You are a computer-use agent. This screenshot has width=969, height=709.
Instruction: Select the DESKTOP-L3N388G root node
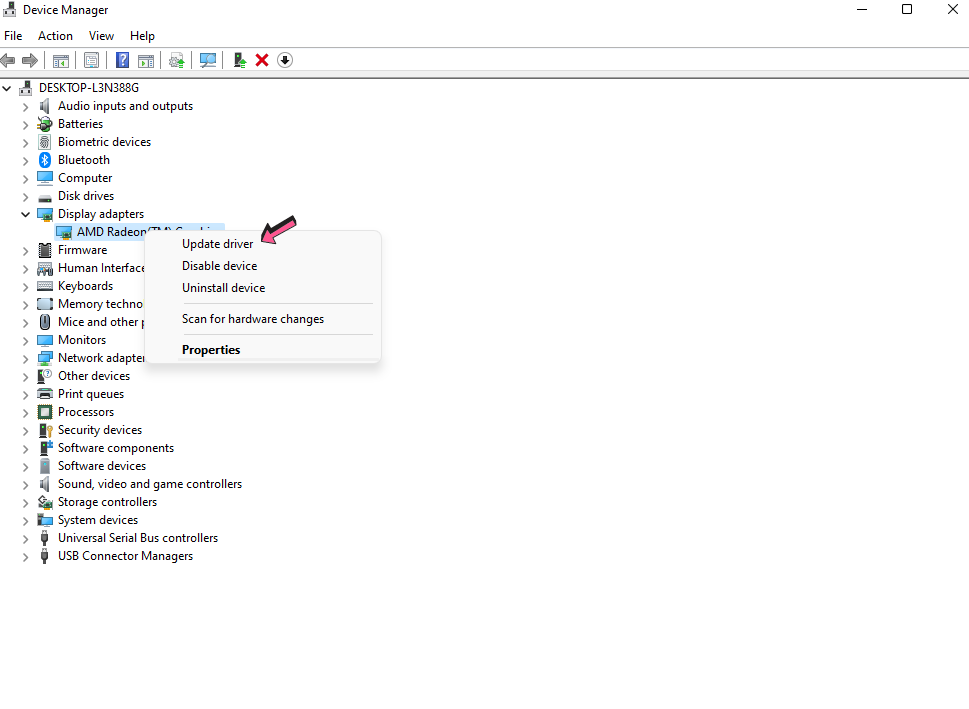pyautogui.click(x=88, y=88)
